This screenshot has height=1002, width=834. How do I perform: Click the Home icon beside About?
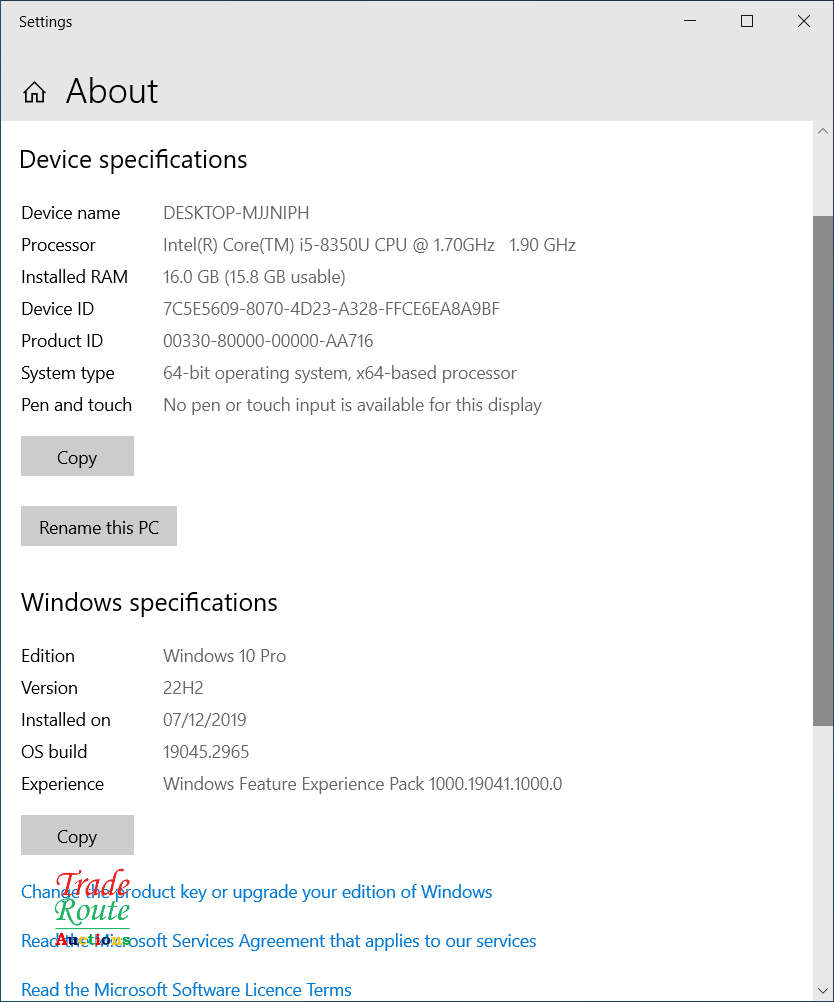tap(34, 92)
